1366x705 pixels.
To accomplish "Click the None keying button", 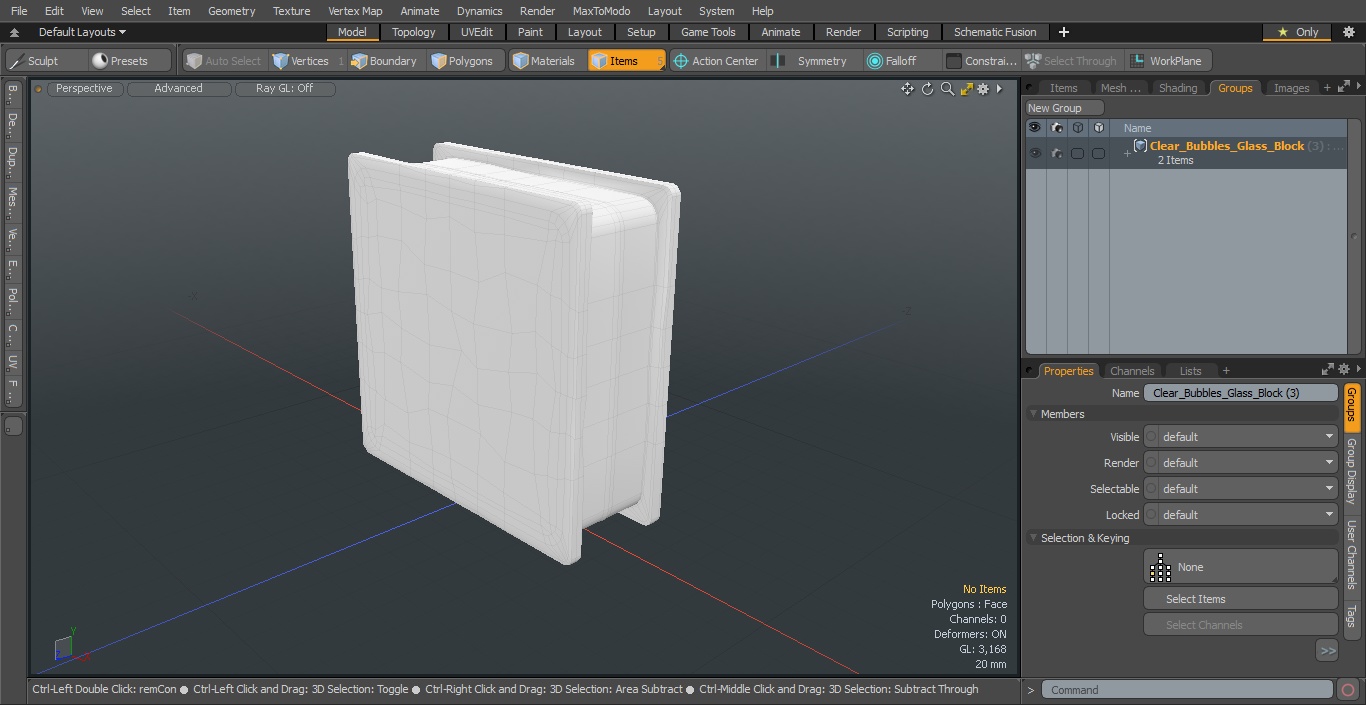I will [x=1241, y=567].
